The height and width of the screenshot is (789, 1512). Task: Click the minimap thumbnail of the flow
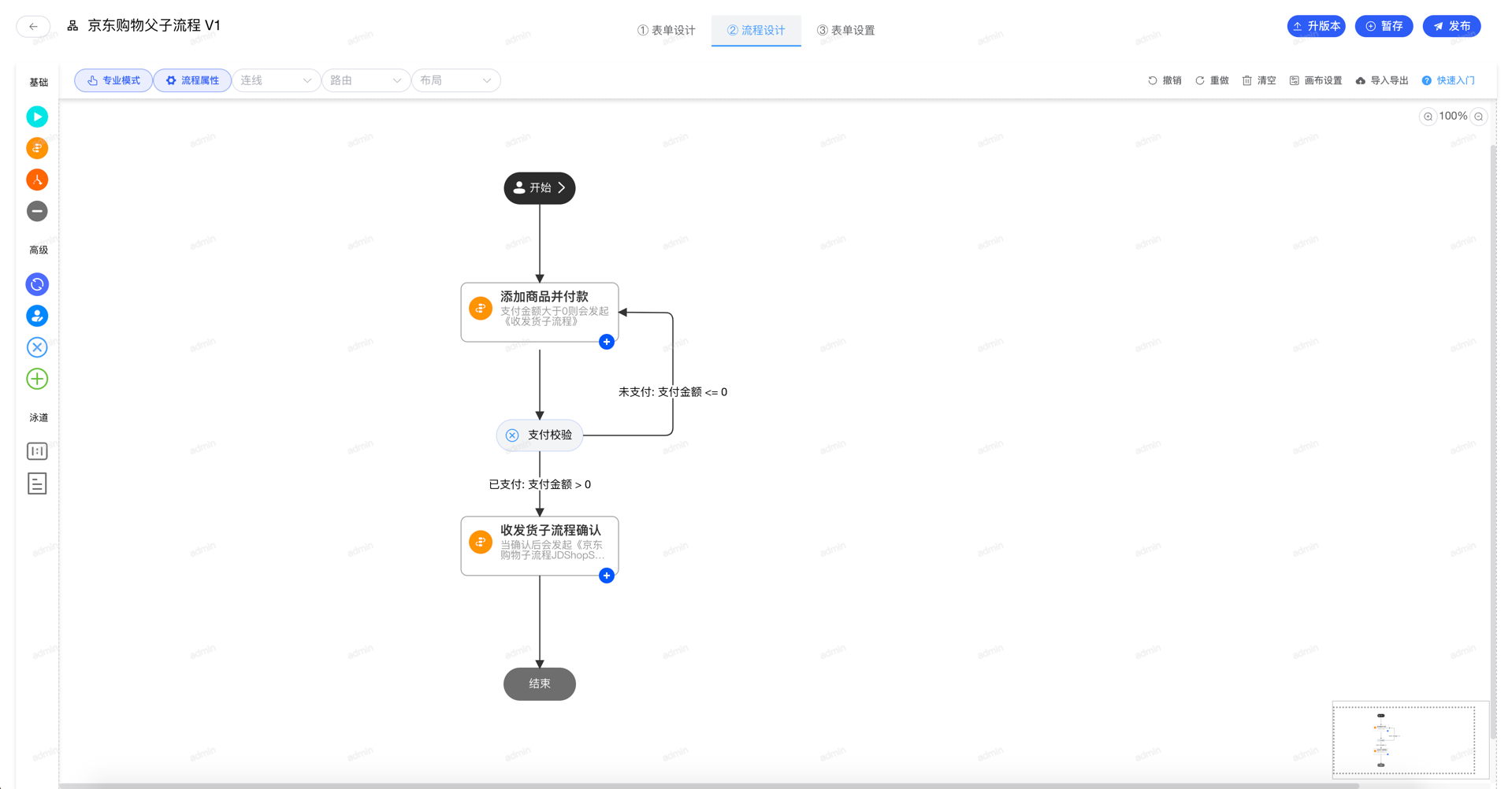point(1403,739)
